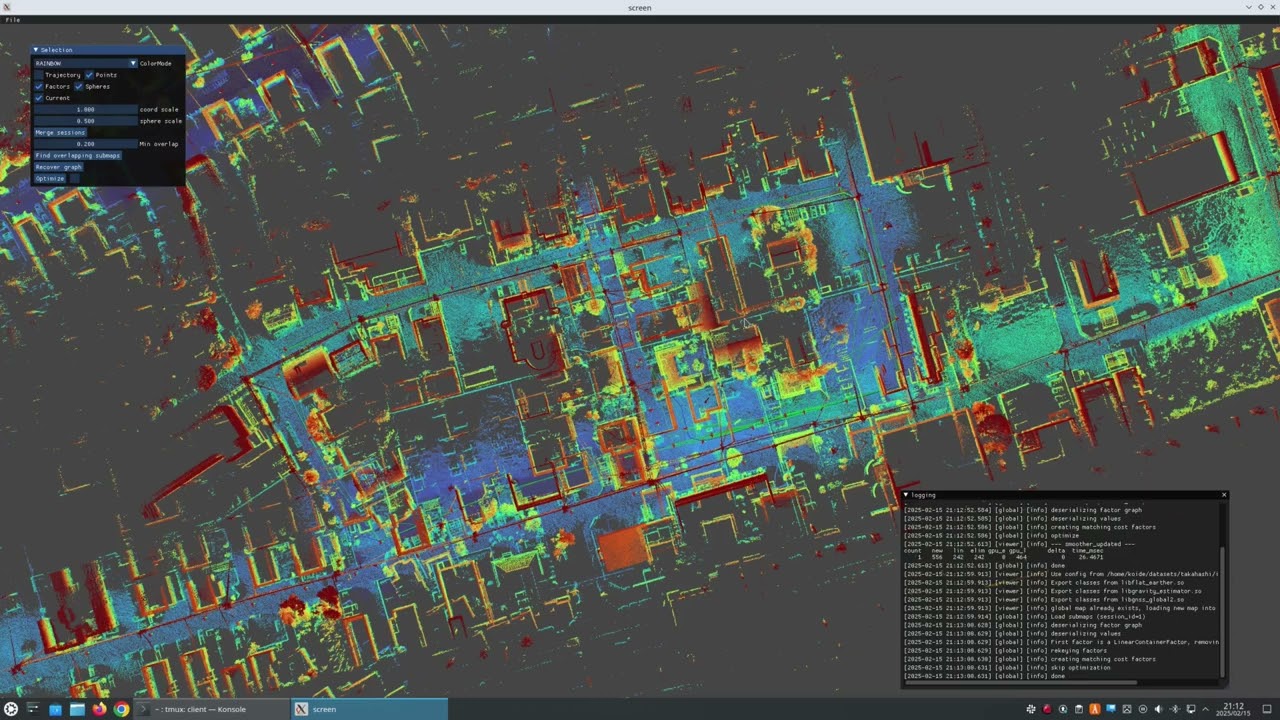Image resolution: width=1280 pixels, height=720 pixels.
Task: Open the volume control tray icon
Action: pyautogui.click(x=1159, y=709)
